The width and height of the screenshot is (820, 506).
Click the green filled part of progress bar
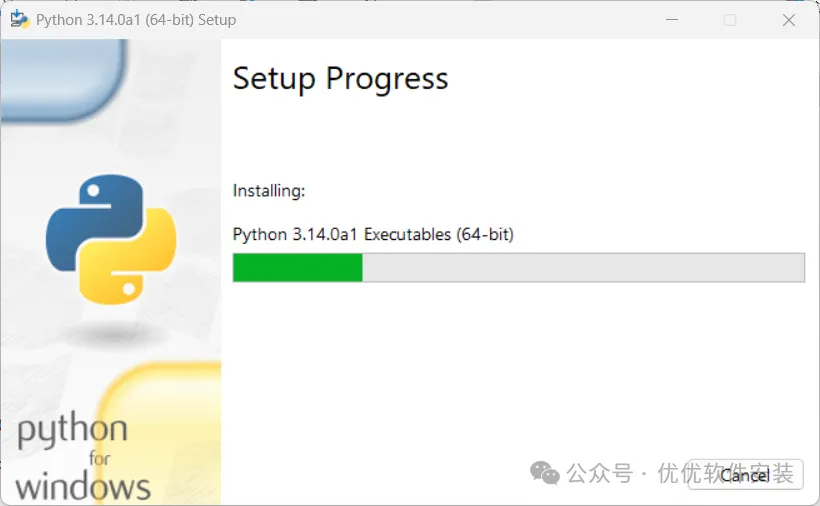click(x=297, y=268)
